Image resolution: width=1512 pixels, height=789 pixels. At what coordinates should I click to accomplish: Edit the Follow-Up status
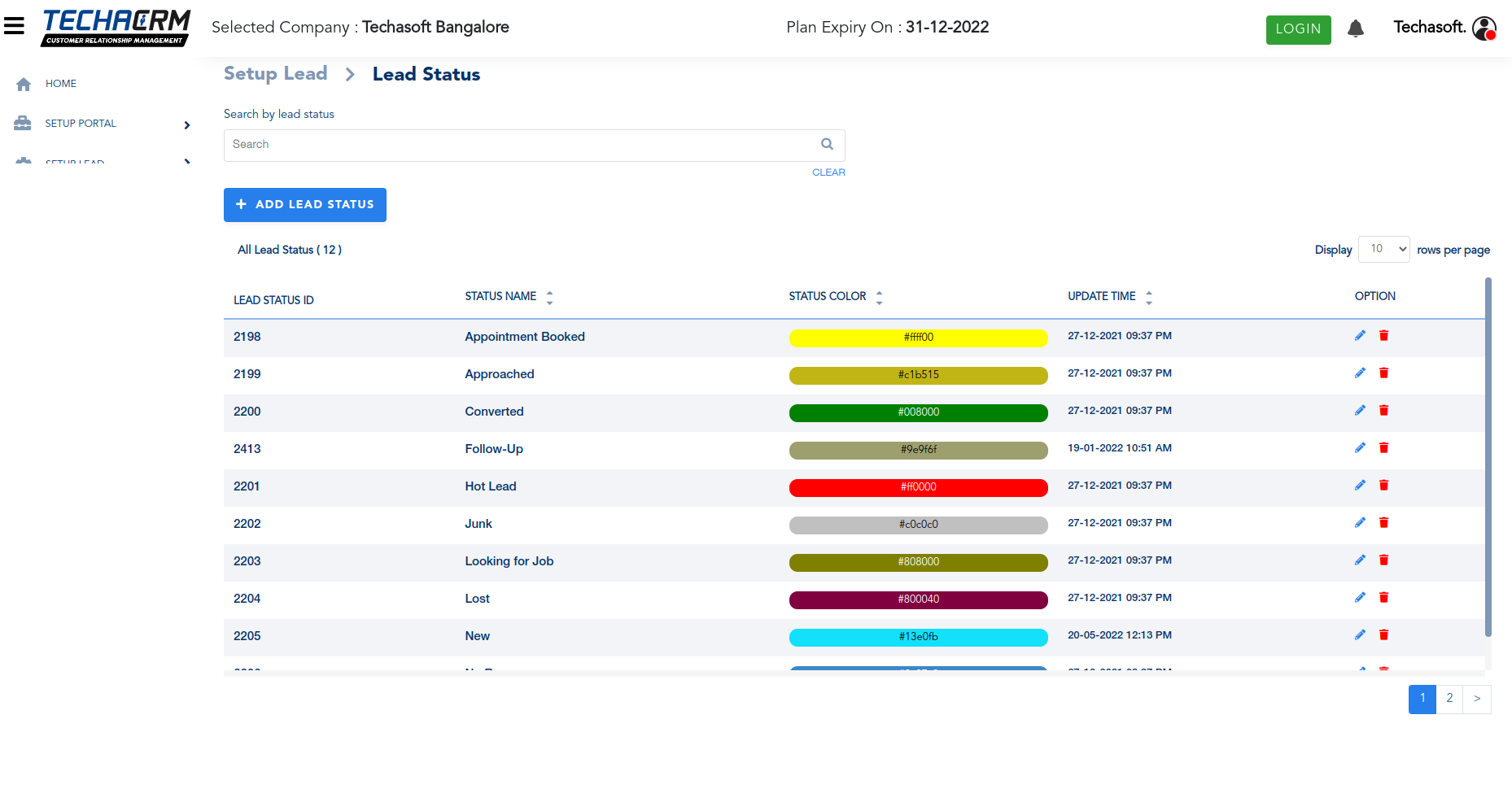(1360, 448)
